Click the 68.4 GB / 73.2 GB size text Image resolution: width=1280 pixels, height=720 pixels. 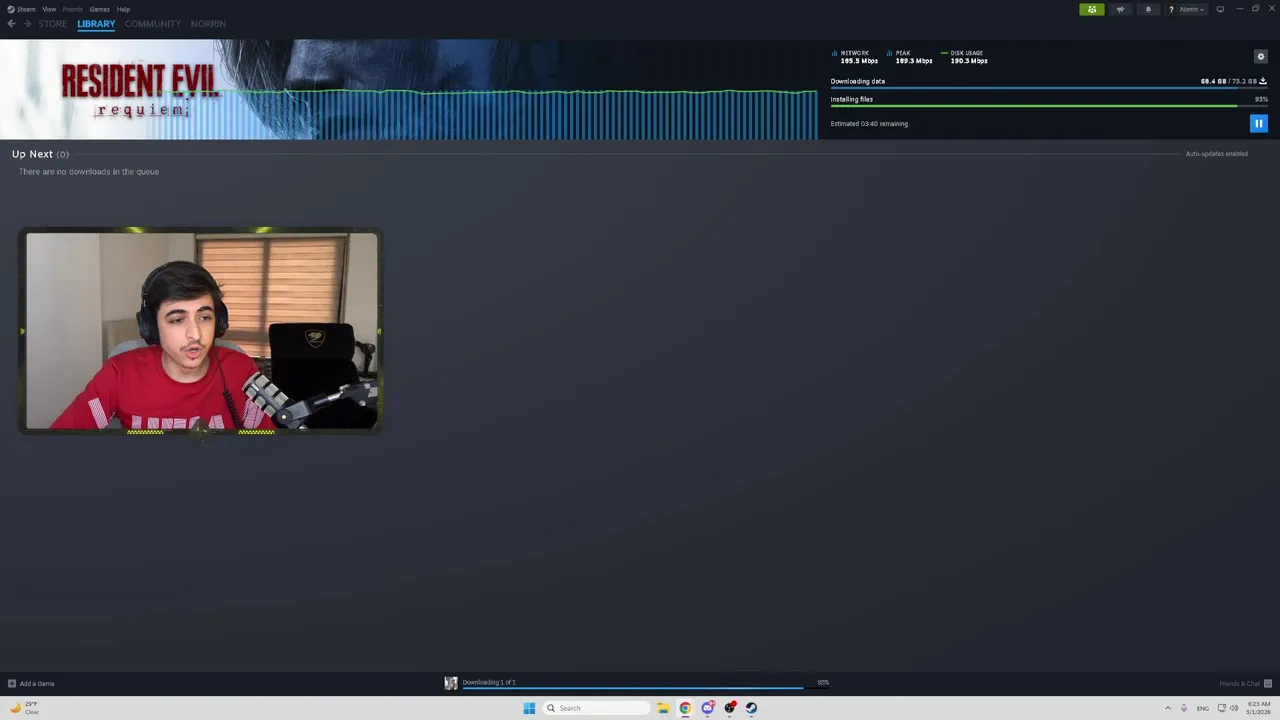1228,81
